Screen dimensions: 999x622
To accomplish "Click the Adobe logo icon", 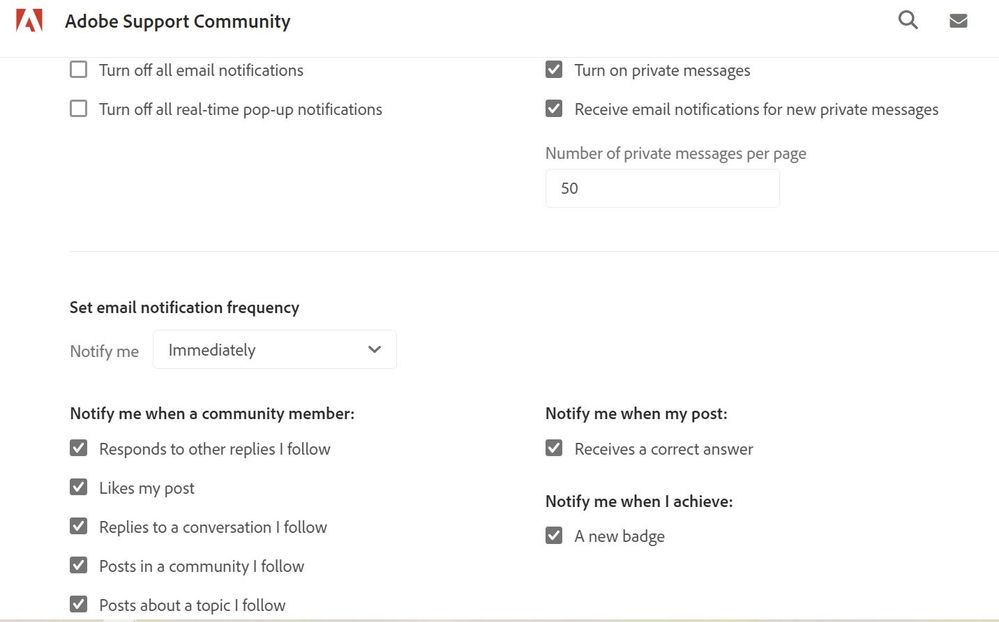I will click(x=30, y=20).
